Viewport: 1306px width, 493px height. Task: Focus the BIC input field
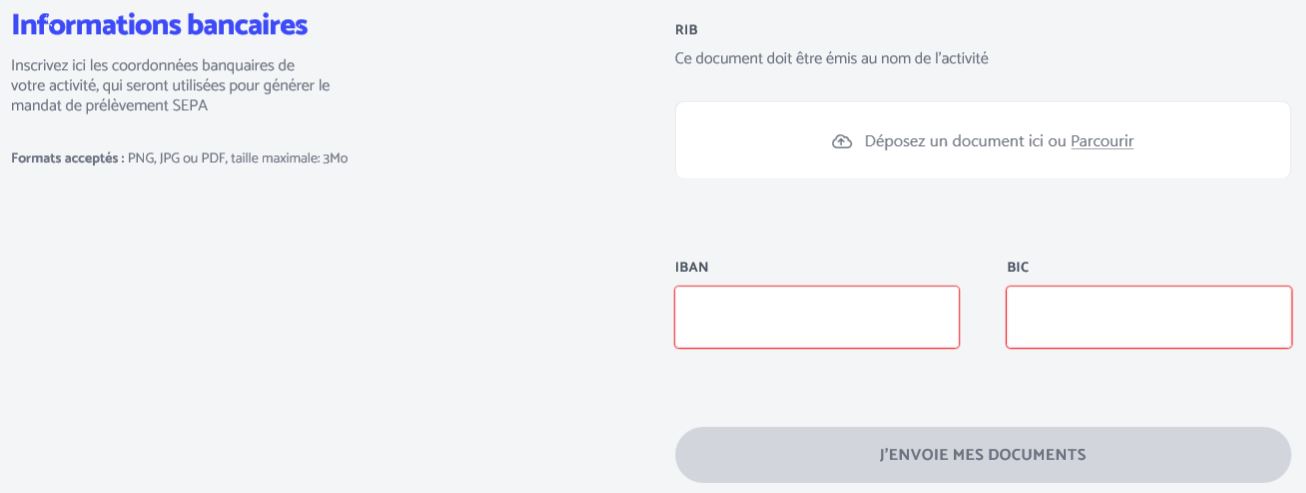pos(1149,317)
